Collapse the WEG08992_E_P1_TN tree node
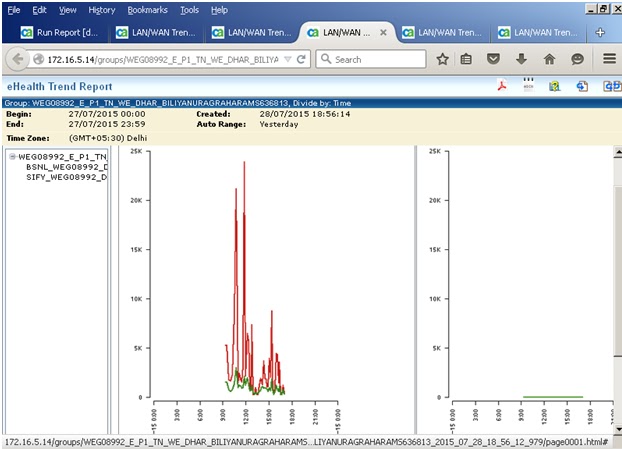This screenshot has height=449, width=622. (x=12, y=157)
